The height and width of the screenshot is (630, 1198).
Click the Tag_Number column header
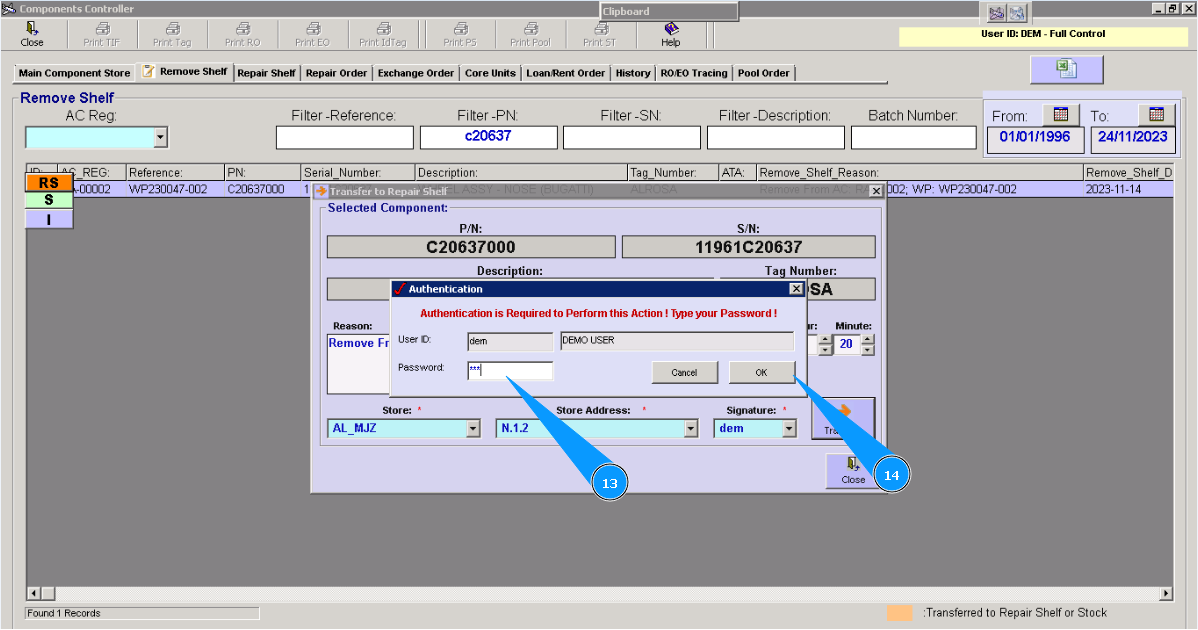tap(672, 173)
